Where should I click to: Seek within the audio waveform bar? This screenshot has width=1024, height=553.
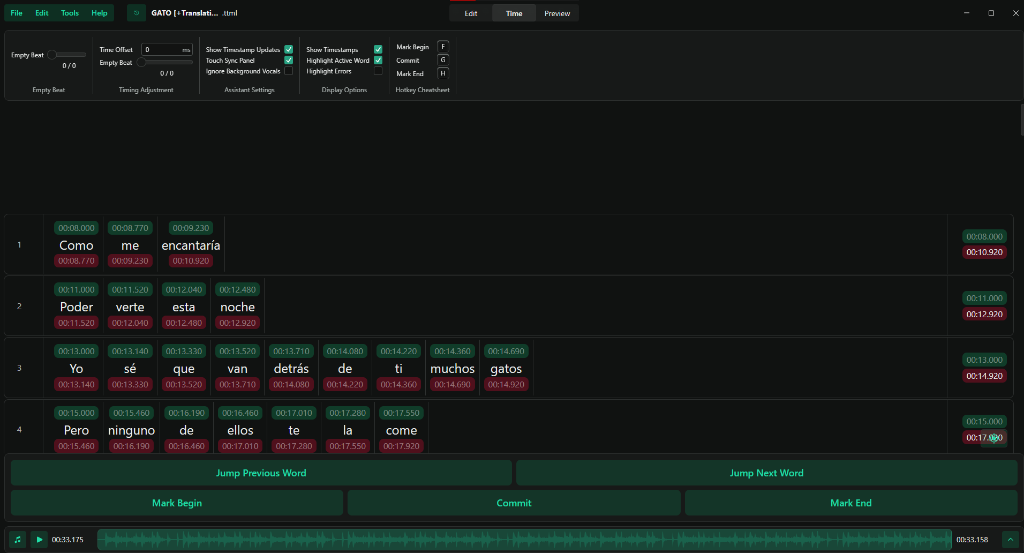tap(524, 539)
